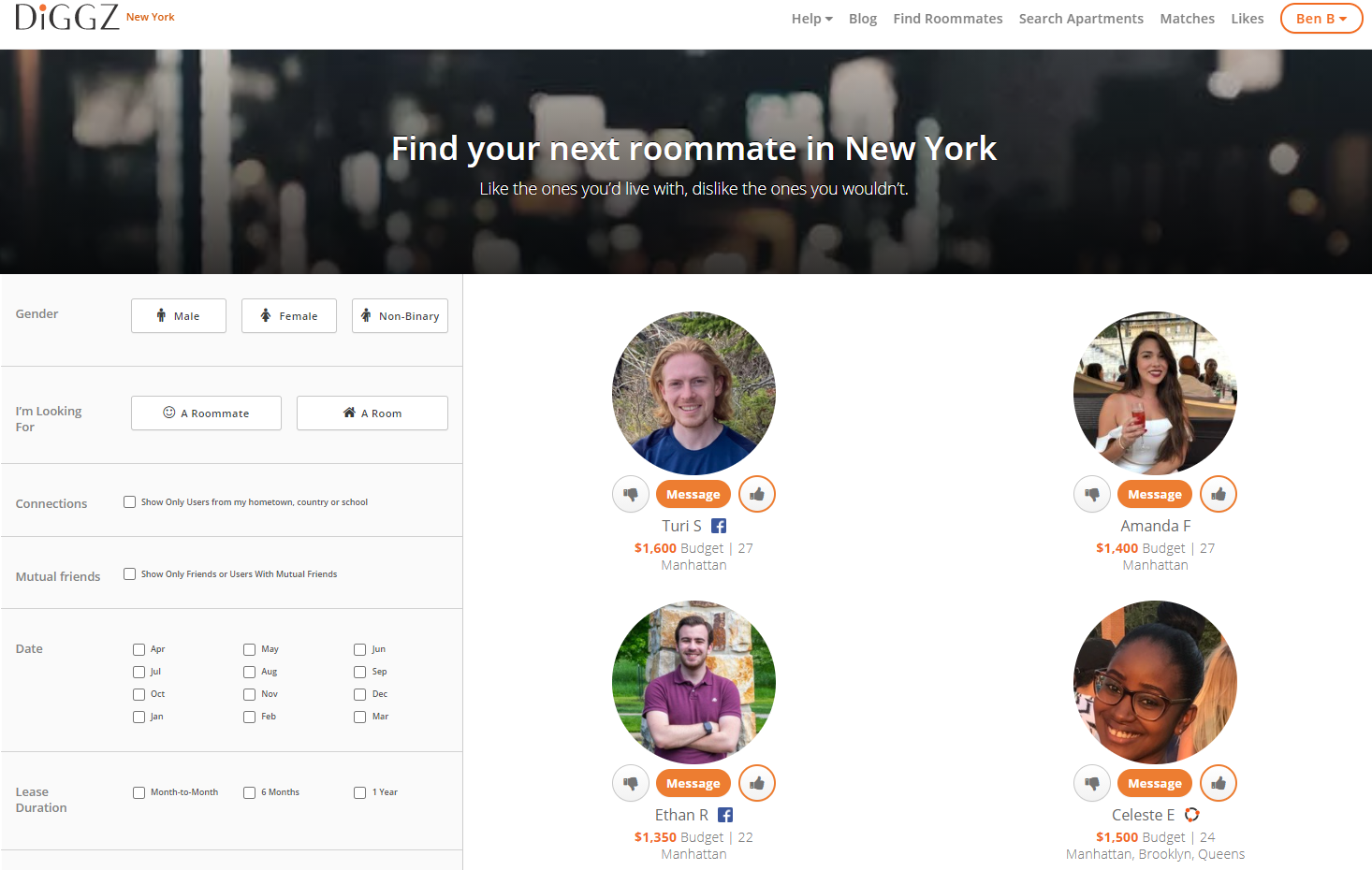
Task: Open the Ben B account dropdown
Action: coord(1321,19)
